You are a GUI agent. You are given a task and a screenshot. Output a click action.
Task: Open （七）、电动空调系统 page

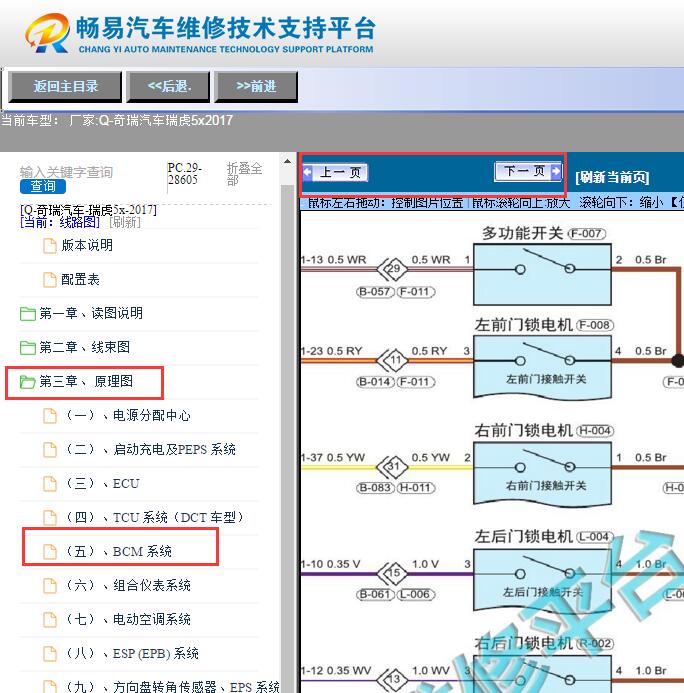pos(127,620)
